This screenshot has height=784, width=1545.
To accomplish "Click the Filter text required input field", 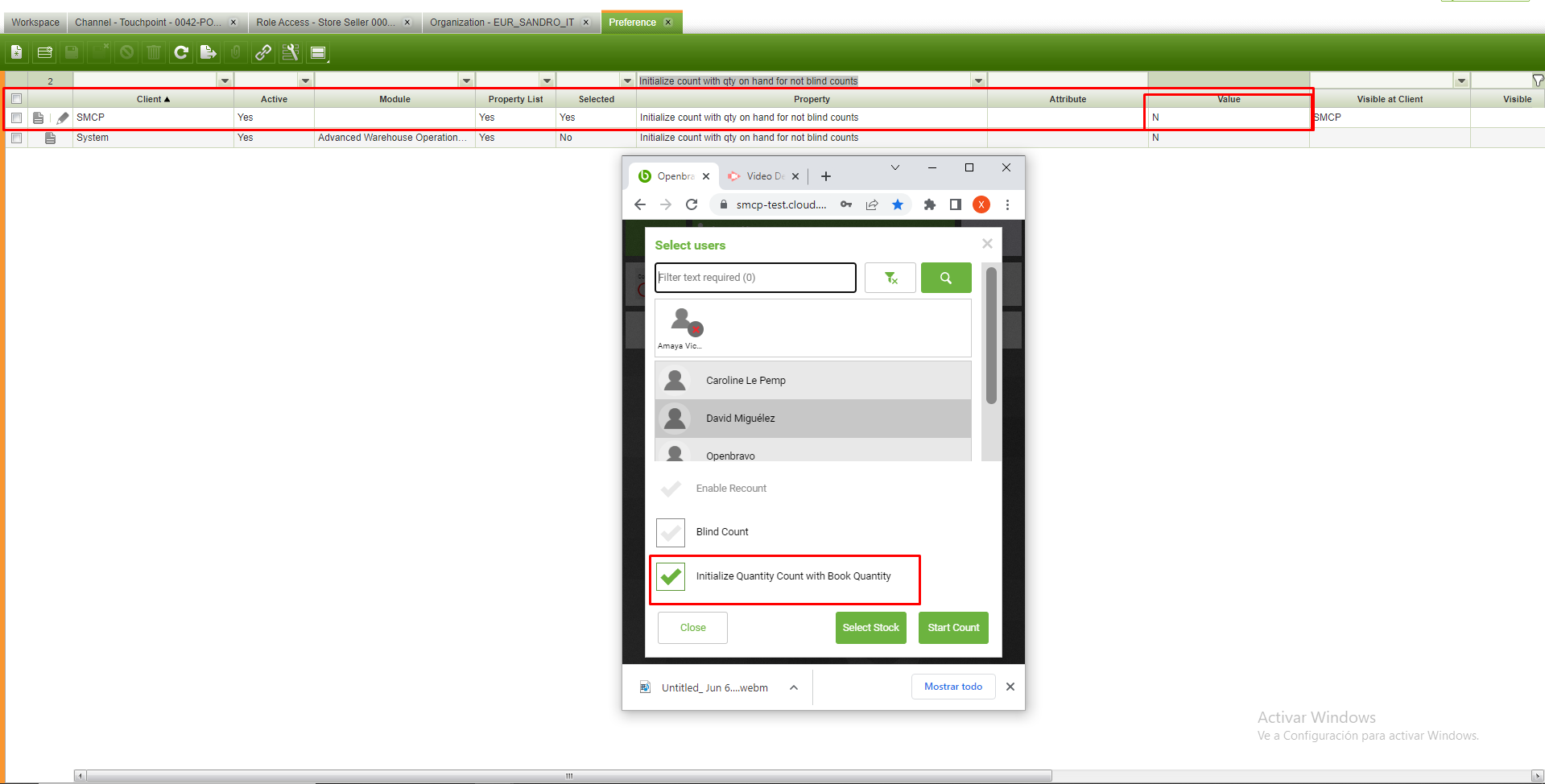I will coord(755,278).
